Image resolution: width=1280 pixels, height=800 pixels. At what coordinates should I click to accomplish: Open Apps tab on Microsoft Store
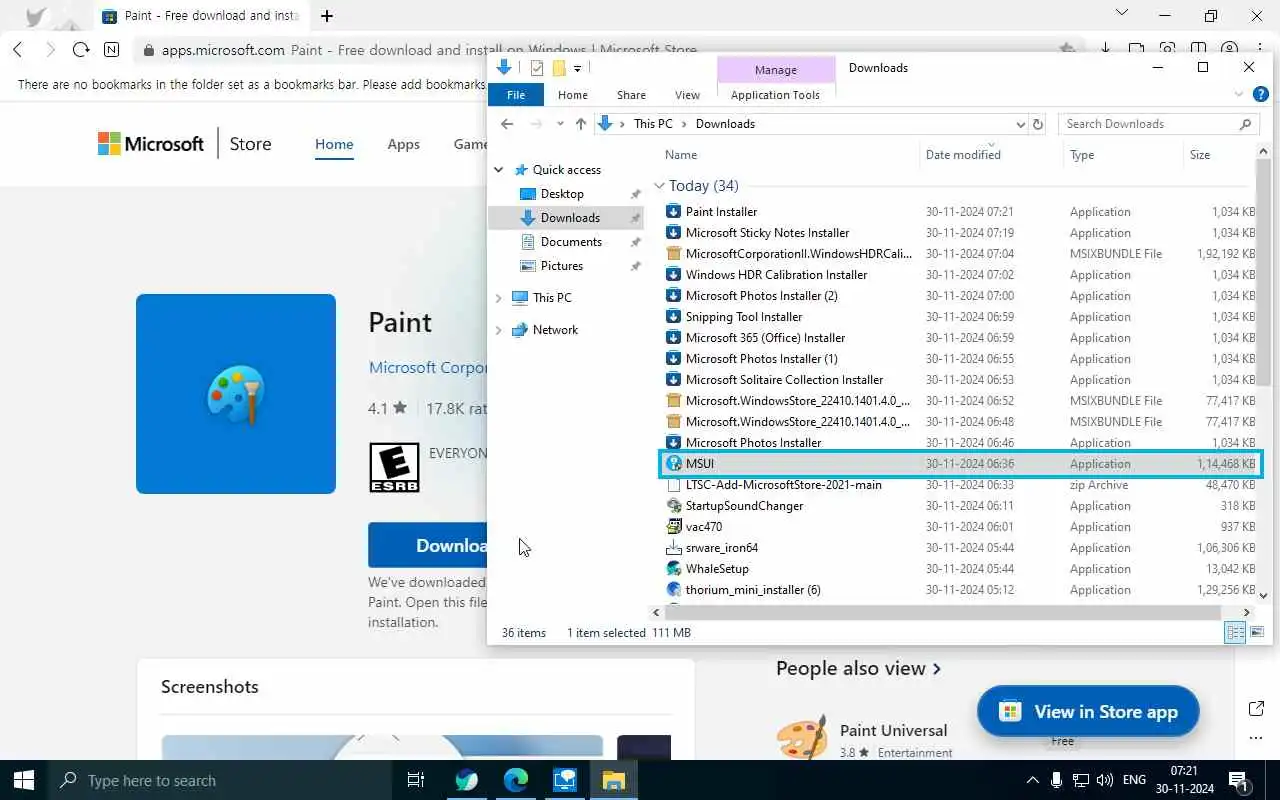pyautogui.click(x=403, y=144)
